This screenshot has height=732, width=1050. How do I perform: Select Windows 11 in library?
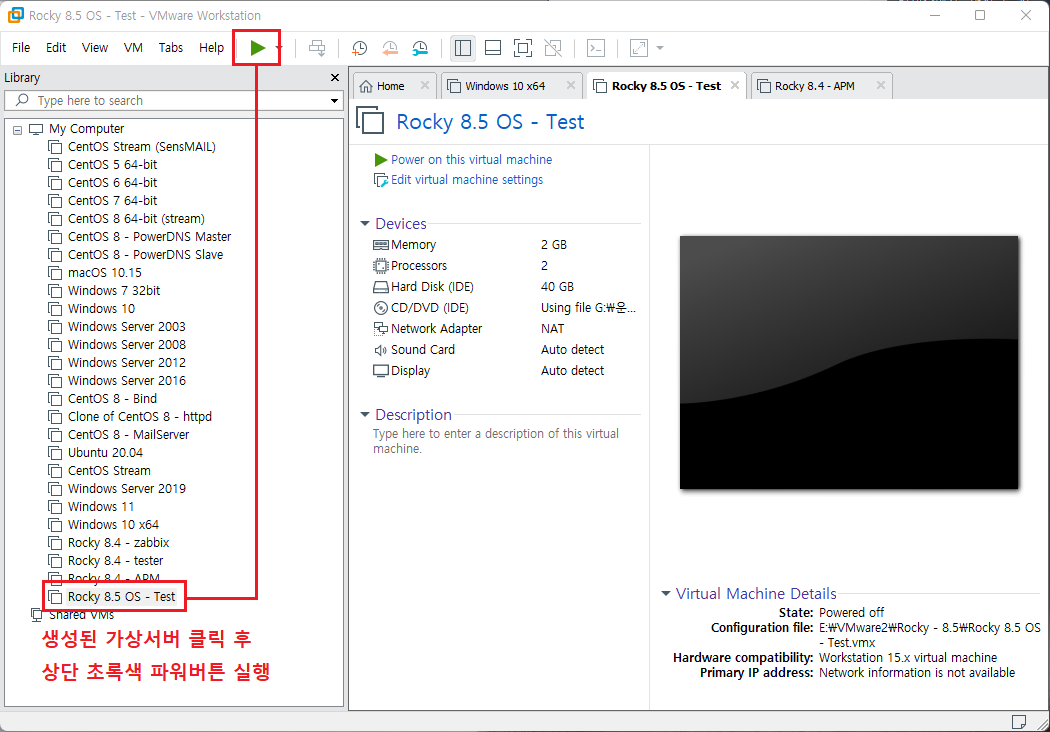coord(100,507)
